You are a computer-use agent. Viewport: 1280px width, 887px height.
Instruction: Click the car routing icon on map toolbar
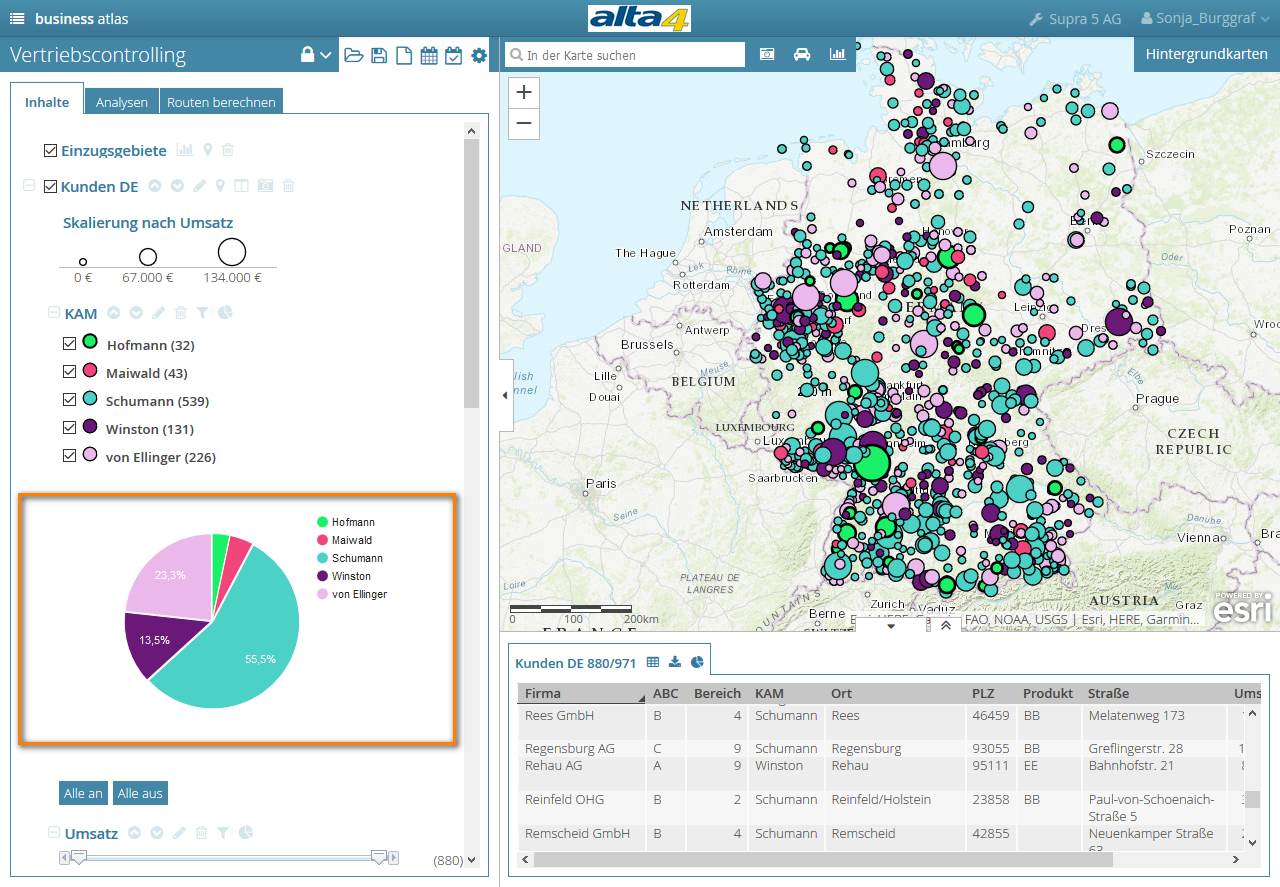click(801, 54)
